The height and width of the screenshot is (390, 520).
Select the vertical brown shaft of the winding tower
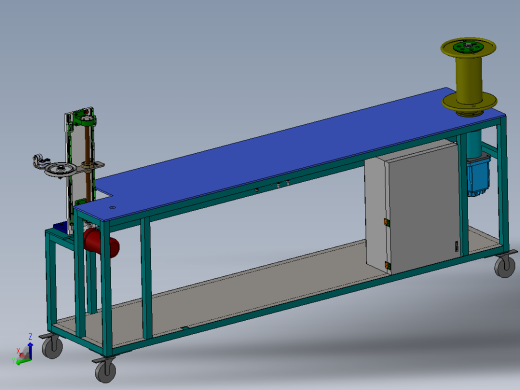coord(87,162)
